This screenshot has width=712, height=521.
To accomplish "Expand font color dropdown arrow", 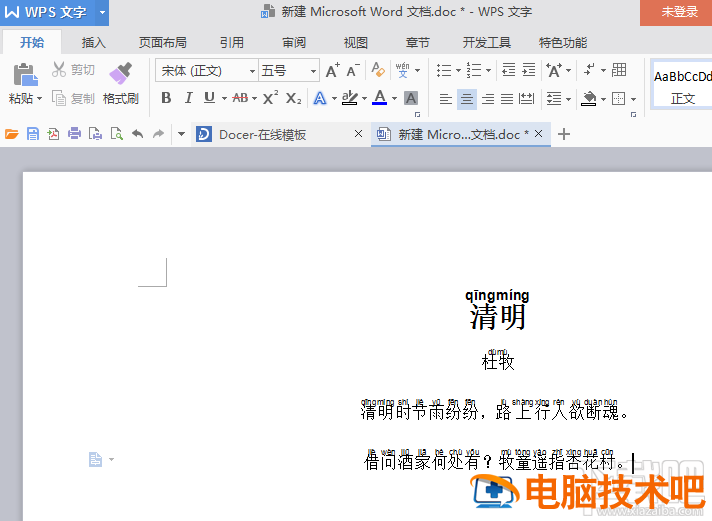I will [x=394, y=98].
